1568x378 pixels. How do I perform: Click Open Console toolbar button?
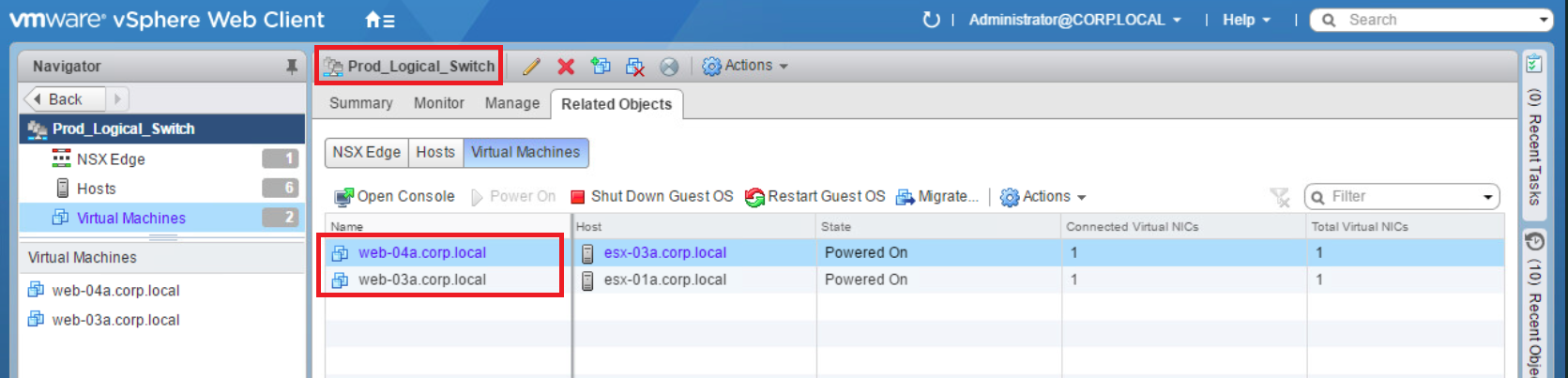(394, 196)
